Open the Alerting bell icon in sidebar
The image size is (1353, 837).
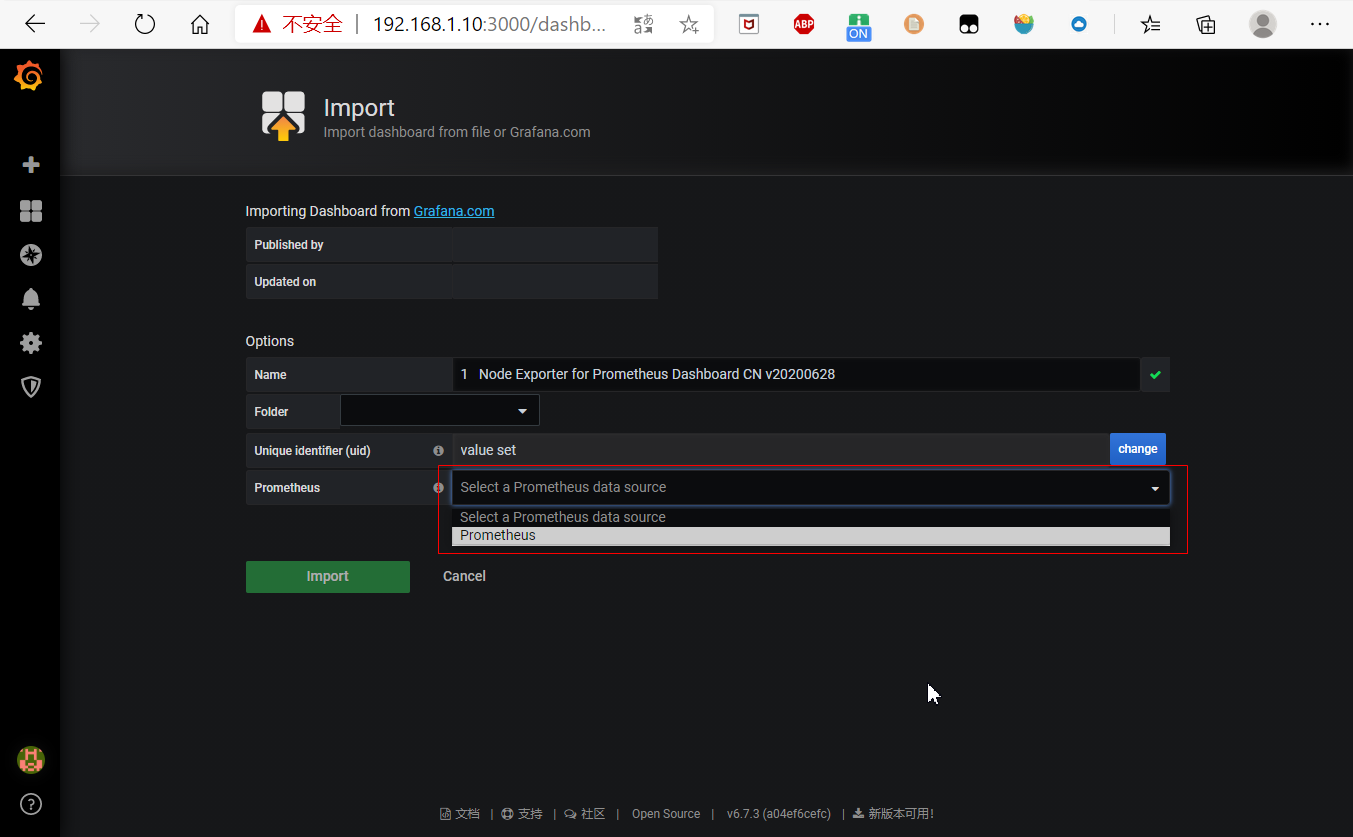pos(31,299)
